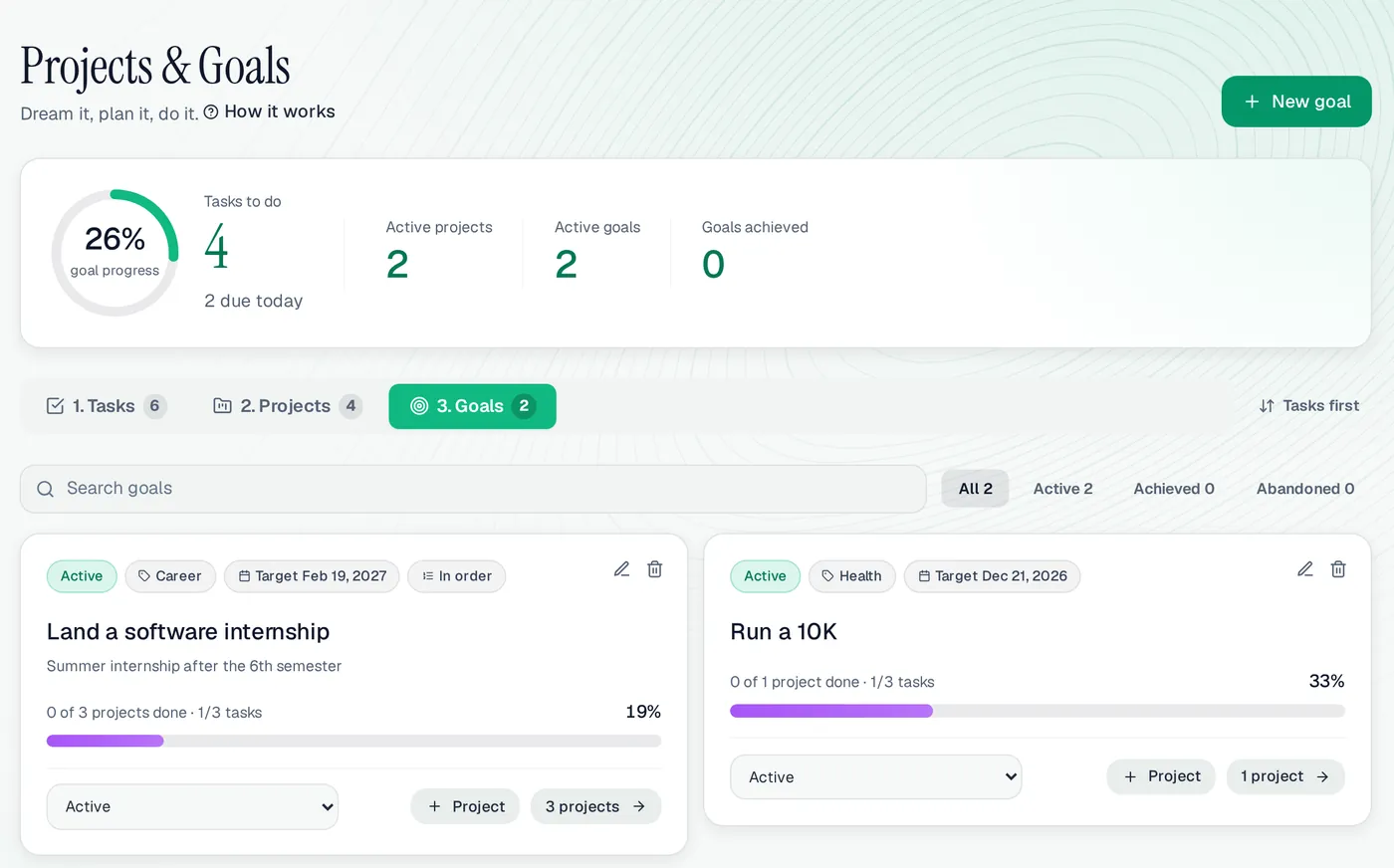
Task: Add a project to the internship goal
Action: pyautogui.click(x=467, y=807)
